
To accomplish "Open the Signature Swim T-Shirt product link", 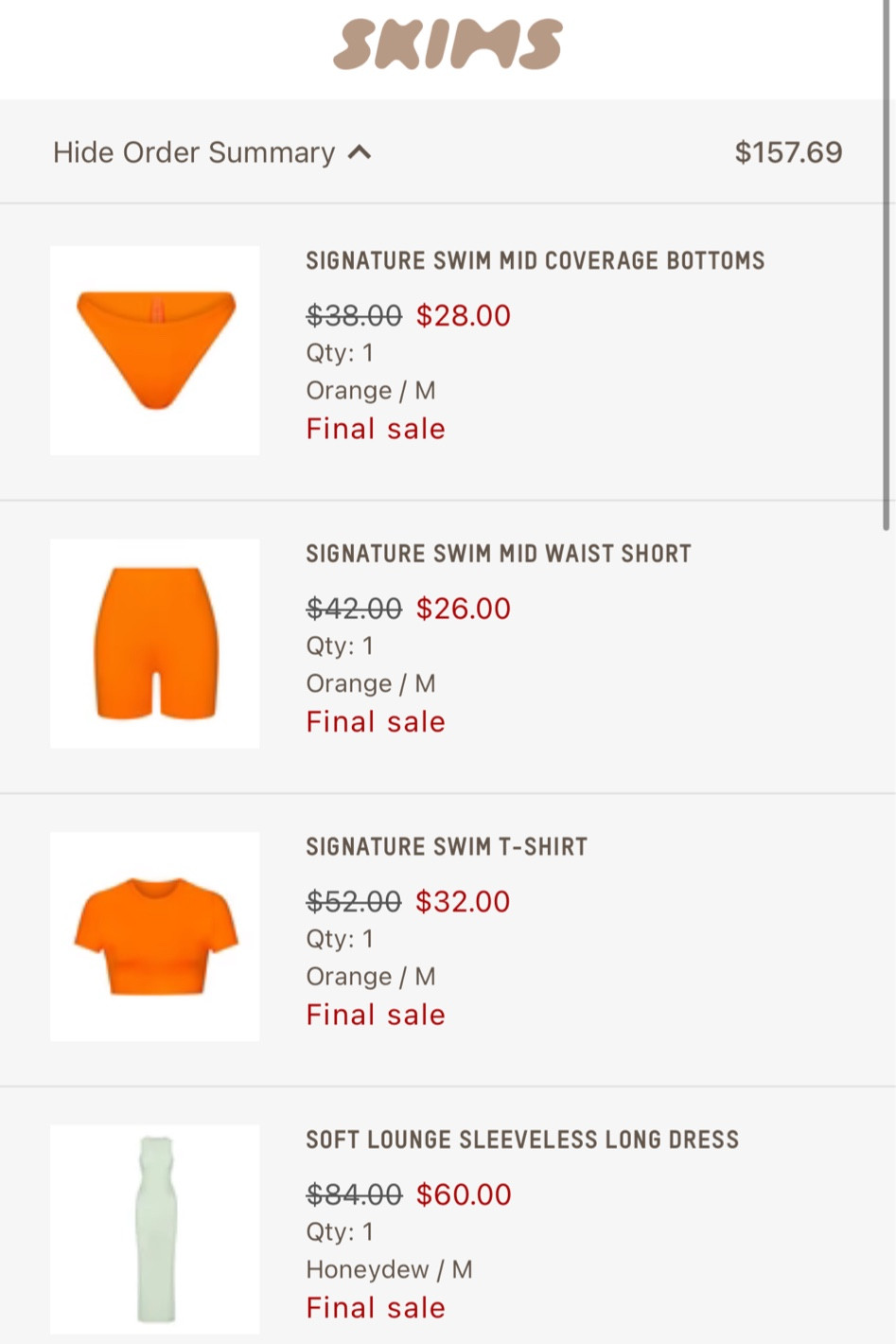I will pos(446,847).
